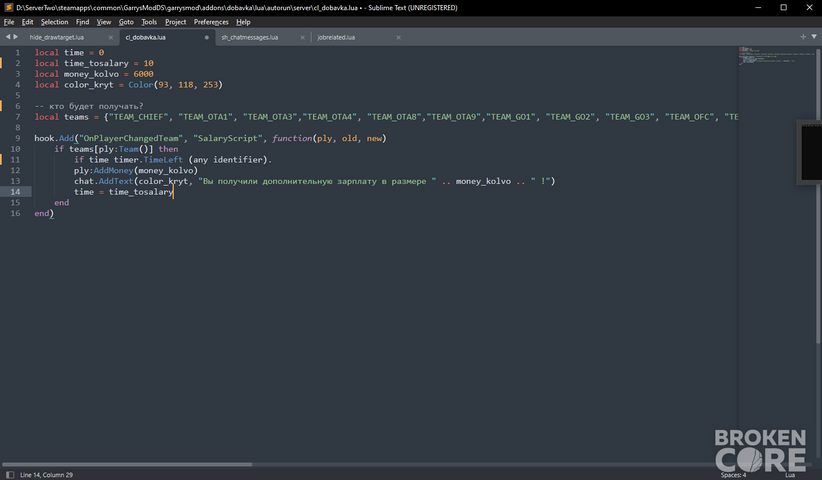This screenshot has height=480, width=822.
Task: Click the Color function on line 4
Action: 140,84
